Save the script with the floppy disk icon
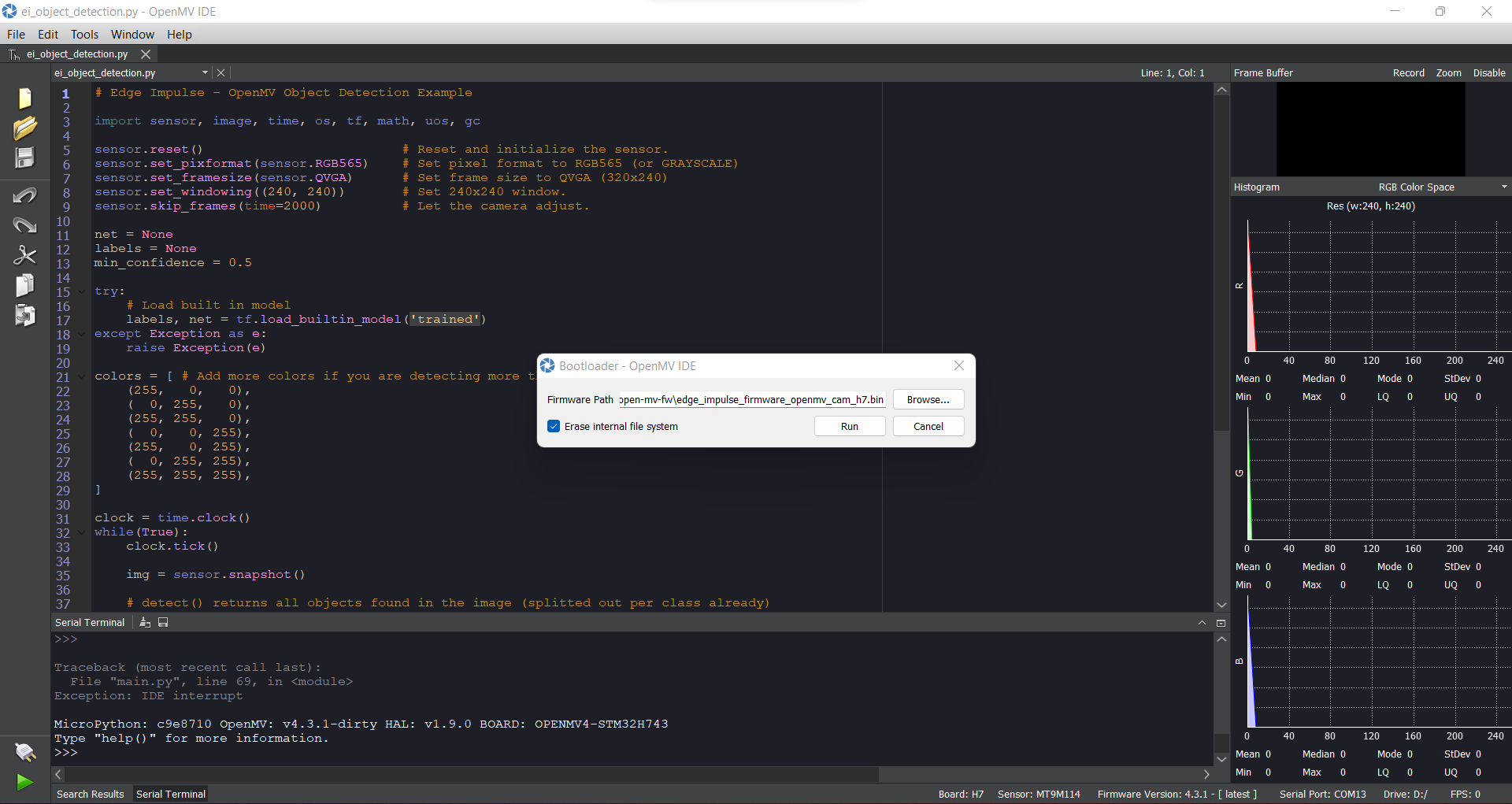This screenshot has width=1512, height=804. pyautogui.click(x=25, y=157)
